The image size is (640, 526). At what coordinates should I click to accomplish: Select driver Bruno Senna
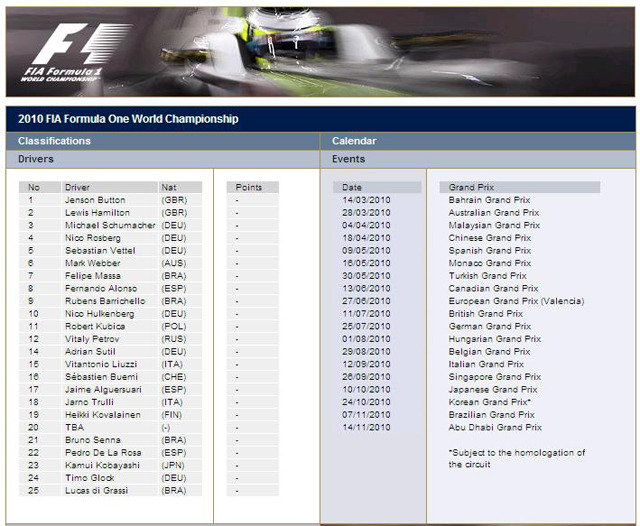[x=93, y=440]
